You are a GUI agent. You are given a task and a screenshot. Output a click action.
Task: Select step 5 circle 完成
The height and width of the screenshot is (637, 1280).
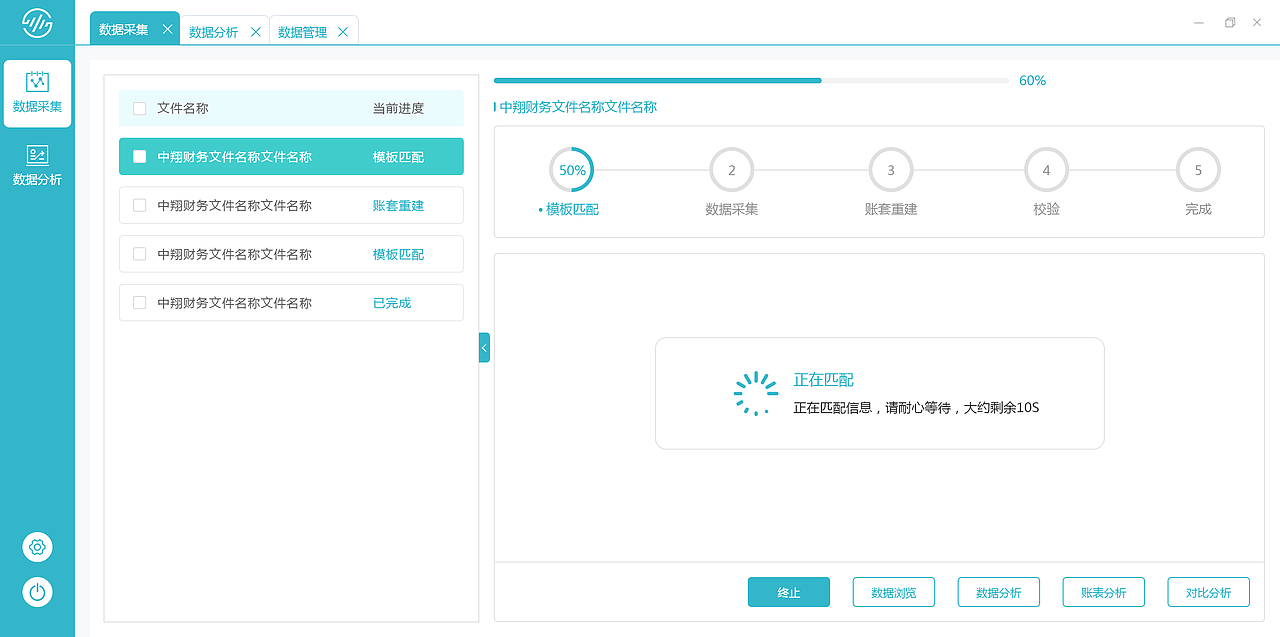[1198, 170]
